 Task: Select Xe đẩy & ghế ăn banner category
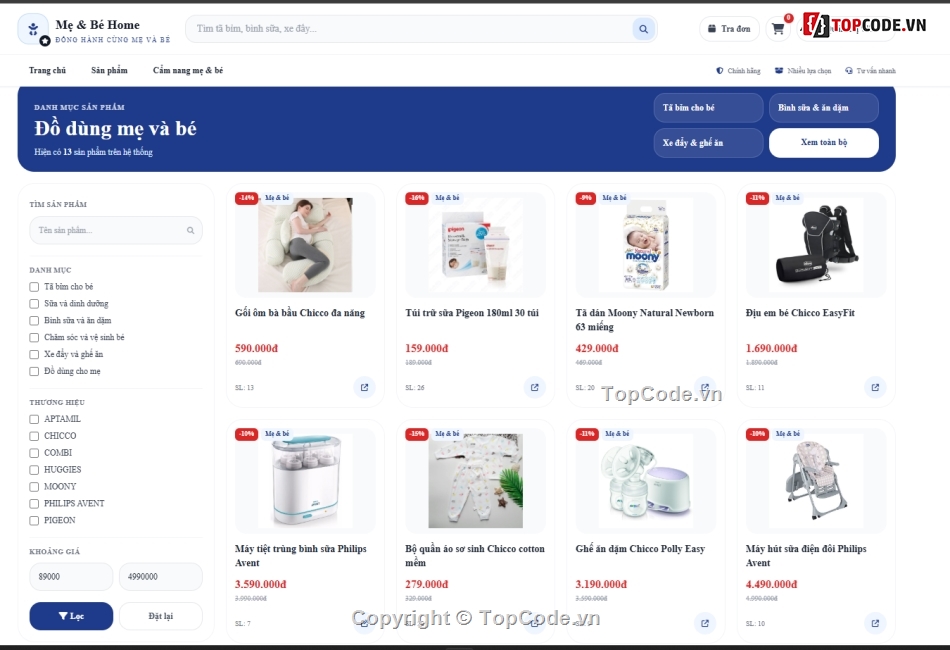coord(708,143)
